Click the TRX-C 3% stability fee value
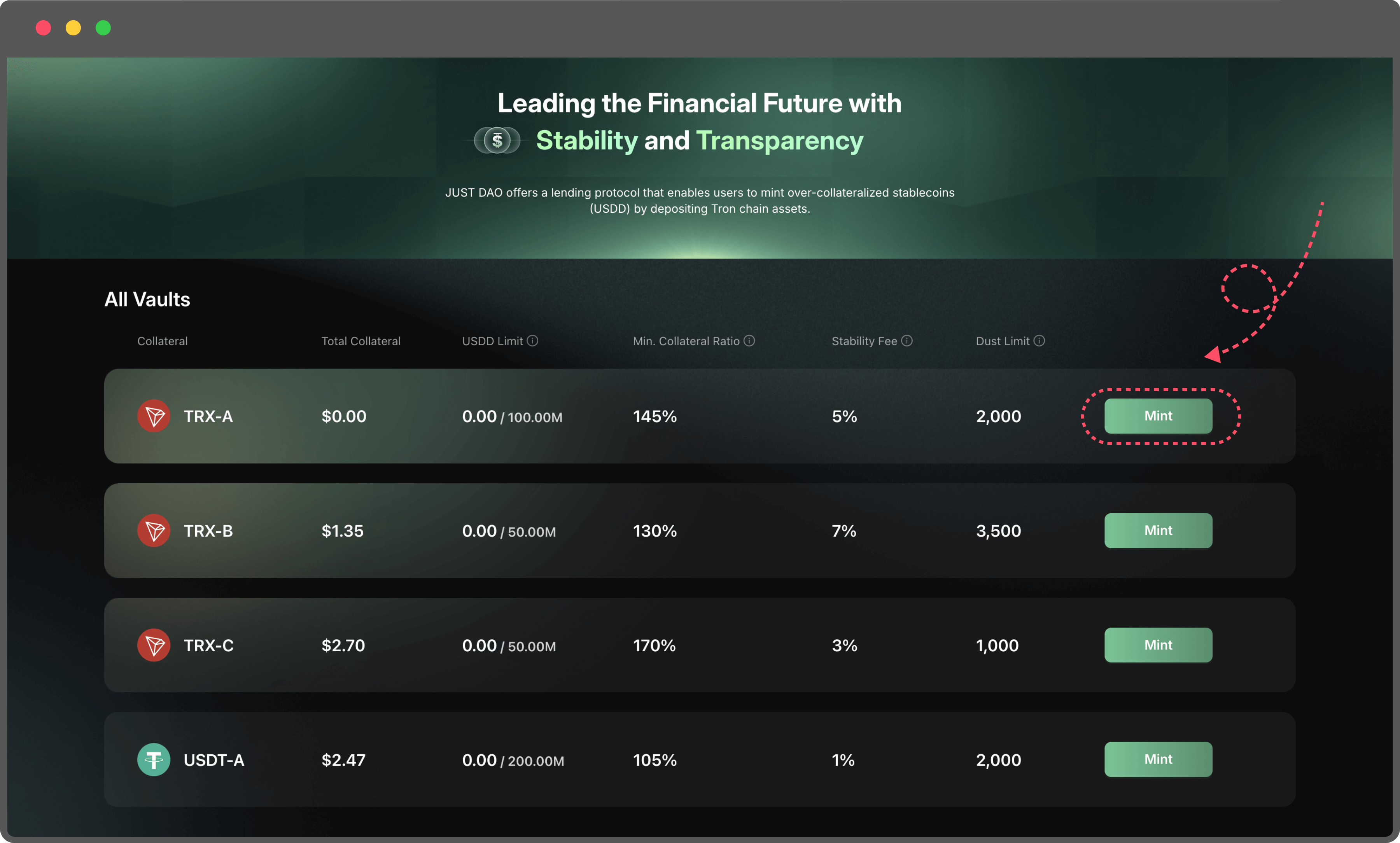 pyautogui.click(x=845, y=646)
